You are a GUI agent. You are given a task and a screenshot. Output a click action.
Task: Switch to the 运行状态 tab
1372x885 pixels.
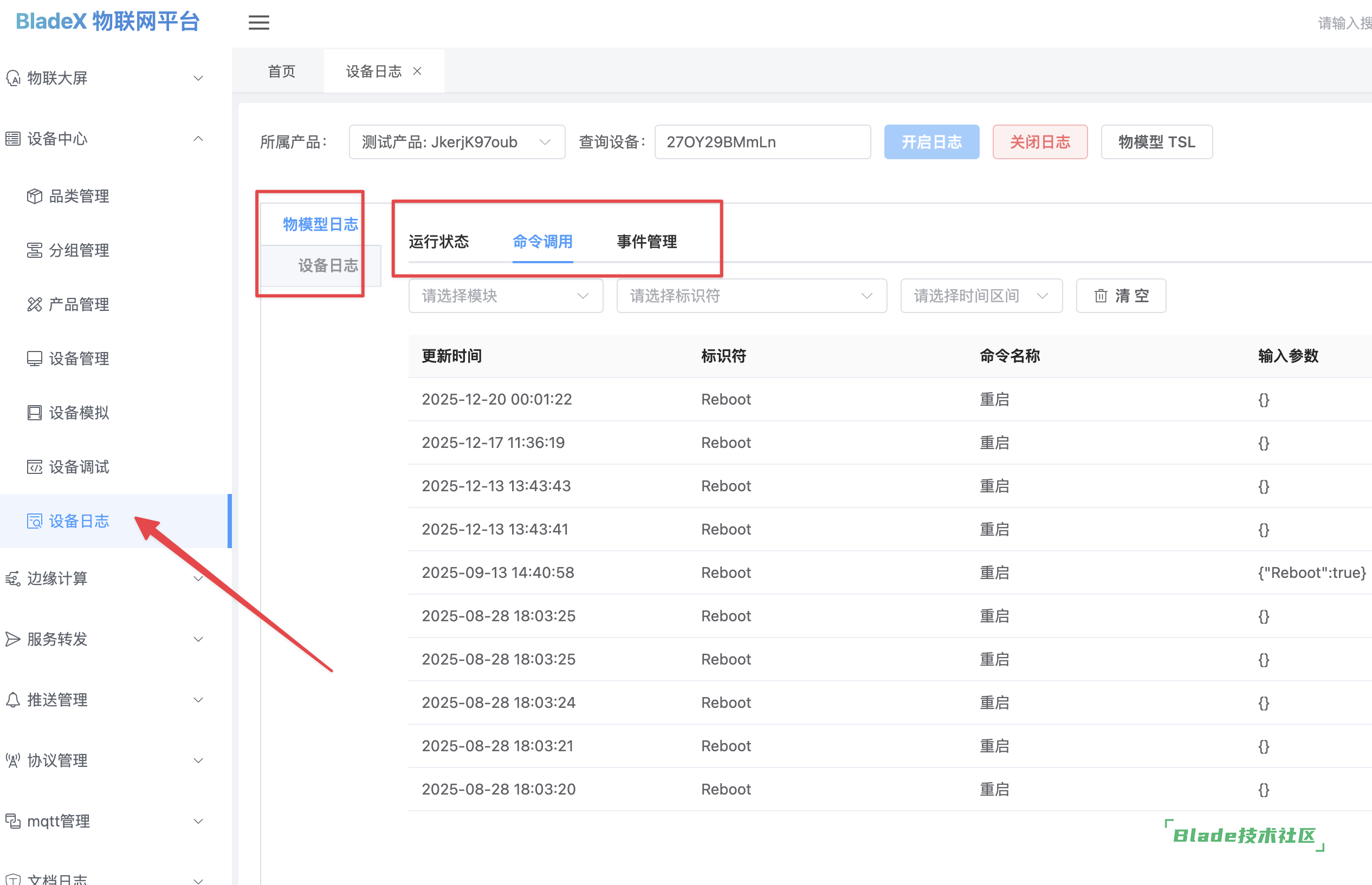coord(438,242)
